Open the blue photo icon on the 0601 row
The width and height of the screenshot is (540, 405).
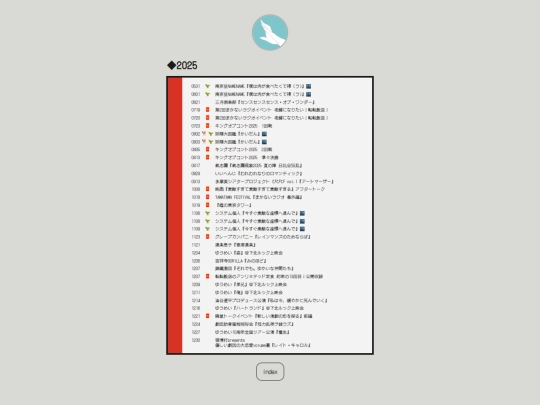309,94
